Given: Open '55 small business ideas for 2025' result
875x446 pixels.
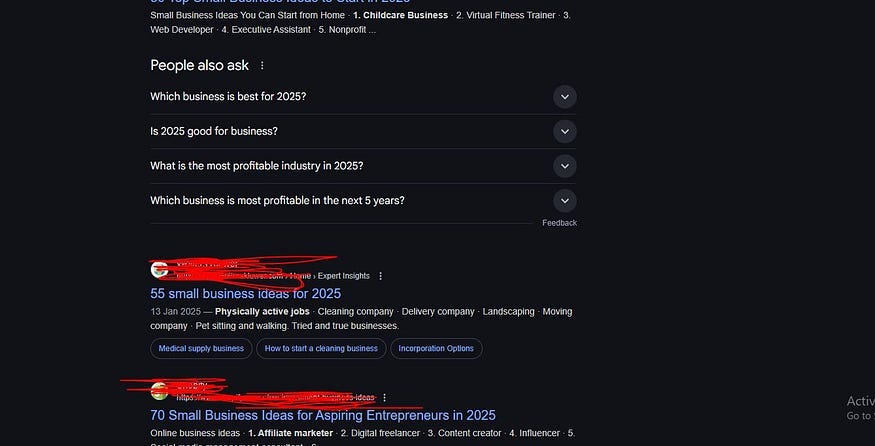Looking at the screenshot, I should point(246,294).
